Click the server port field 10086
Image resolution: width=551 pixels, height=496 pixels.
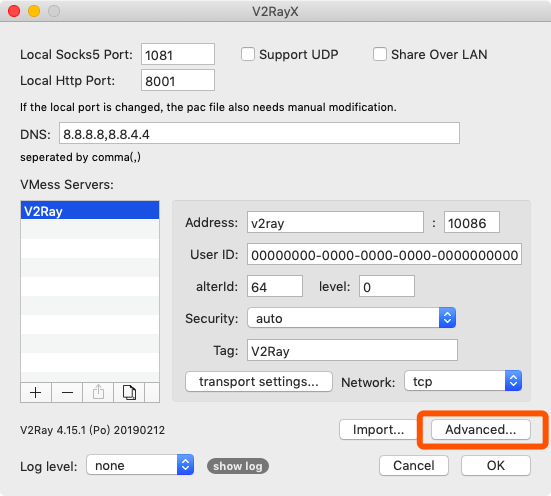[472, 222]
